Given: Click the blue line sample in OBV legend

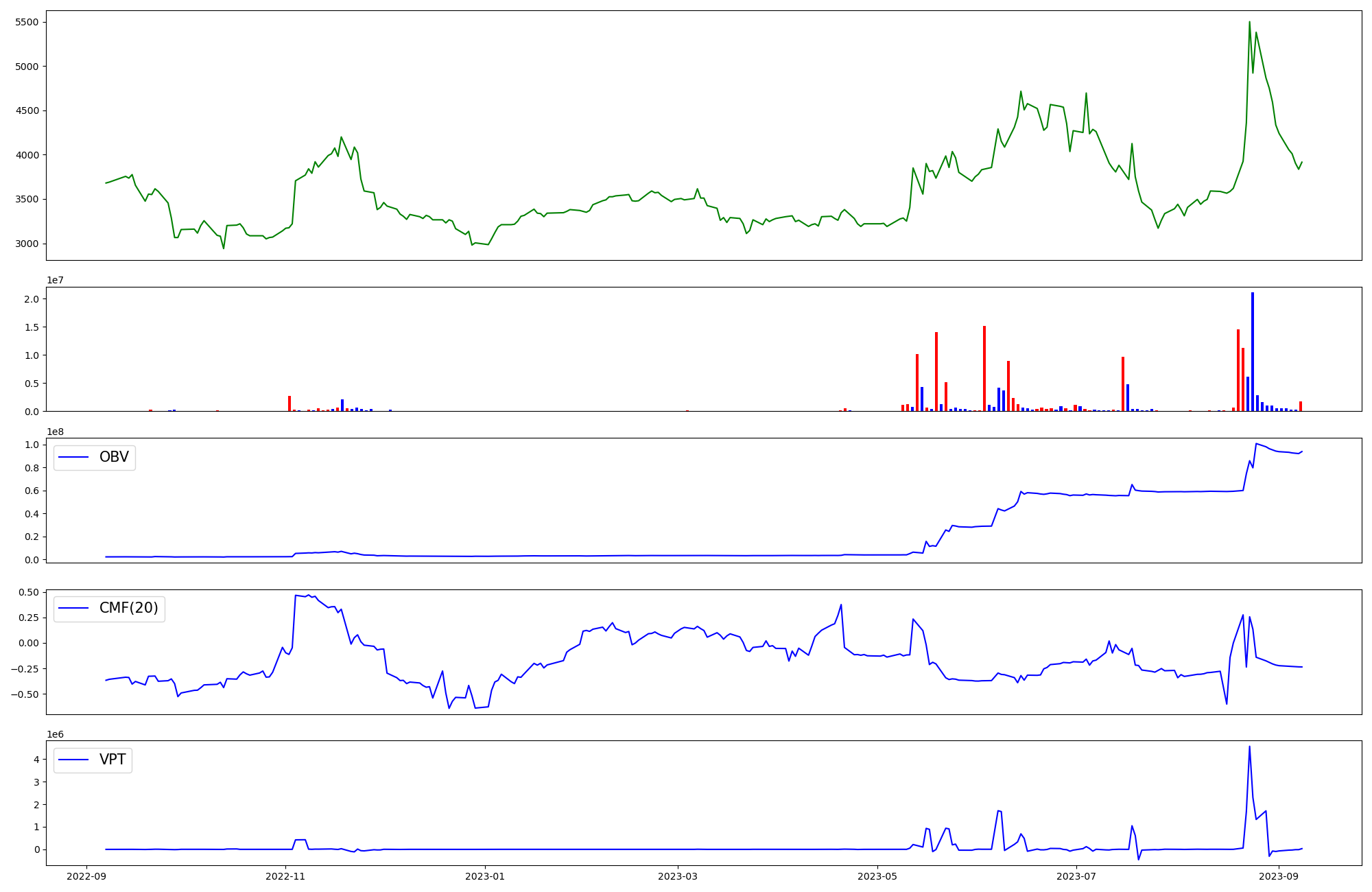Looking at the screenshot, I should (74, 458).
